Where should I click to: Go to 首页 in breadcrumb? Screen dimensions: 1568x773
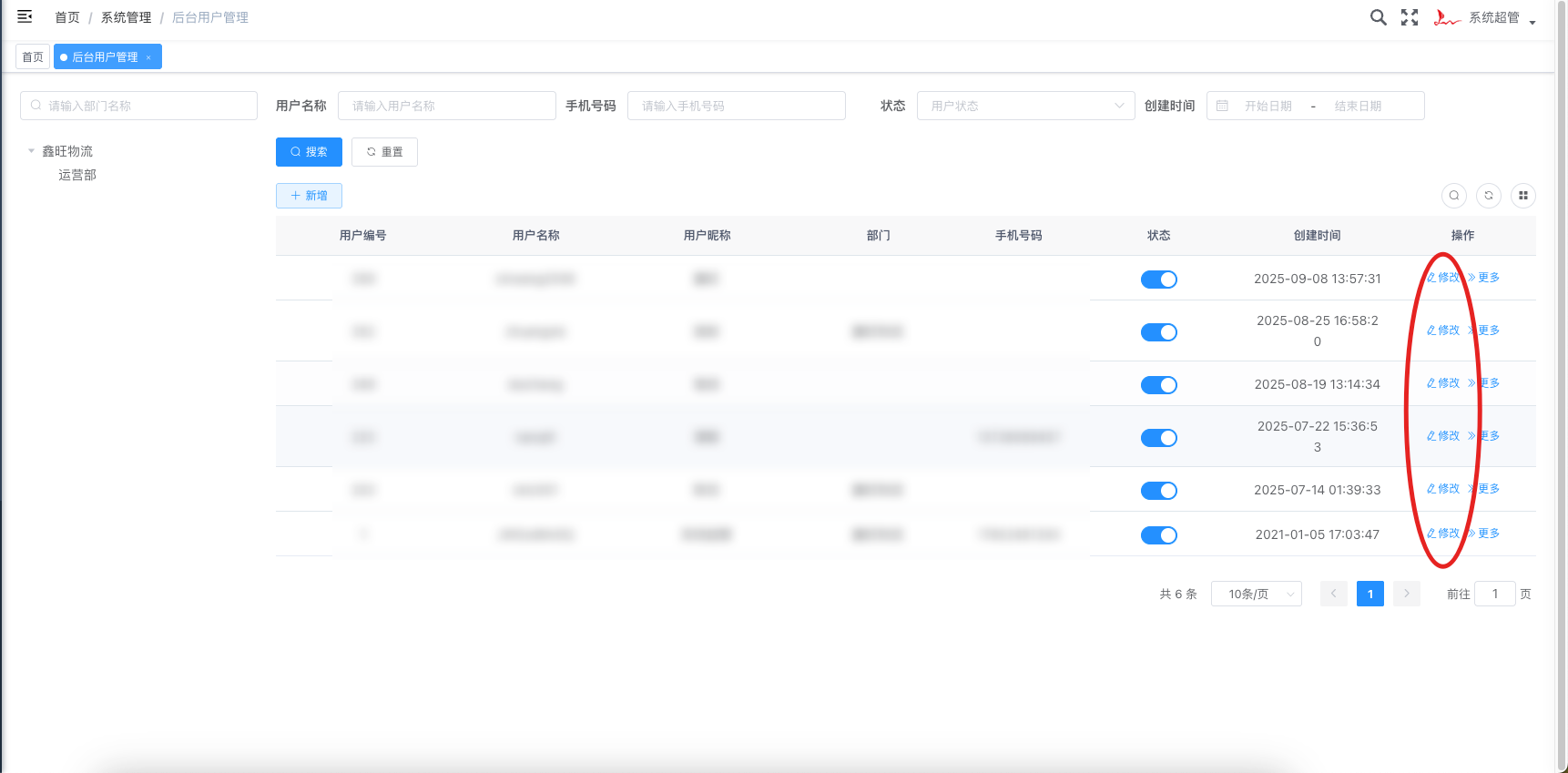[x=67, y=17]
